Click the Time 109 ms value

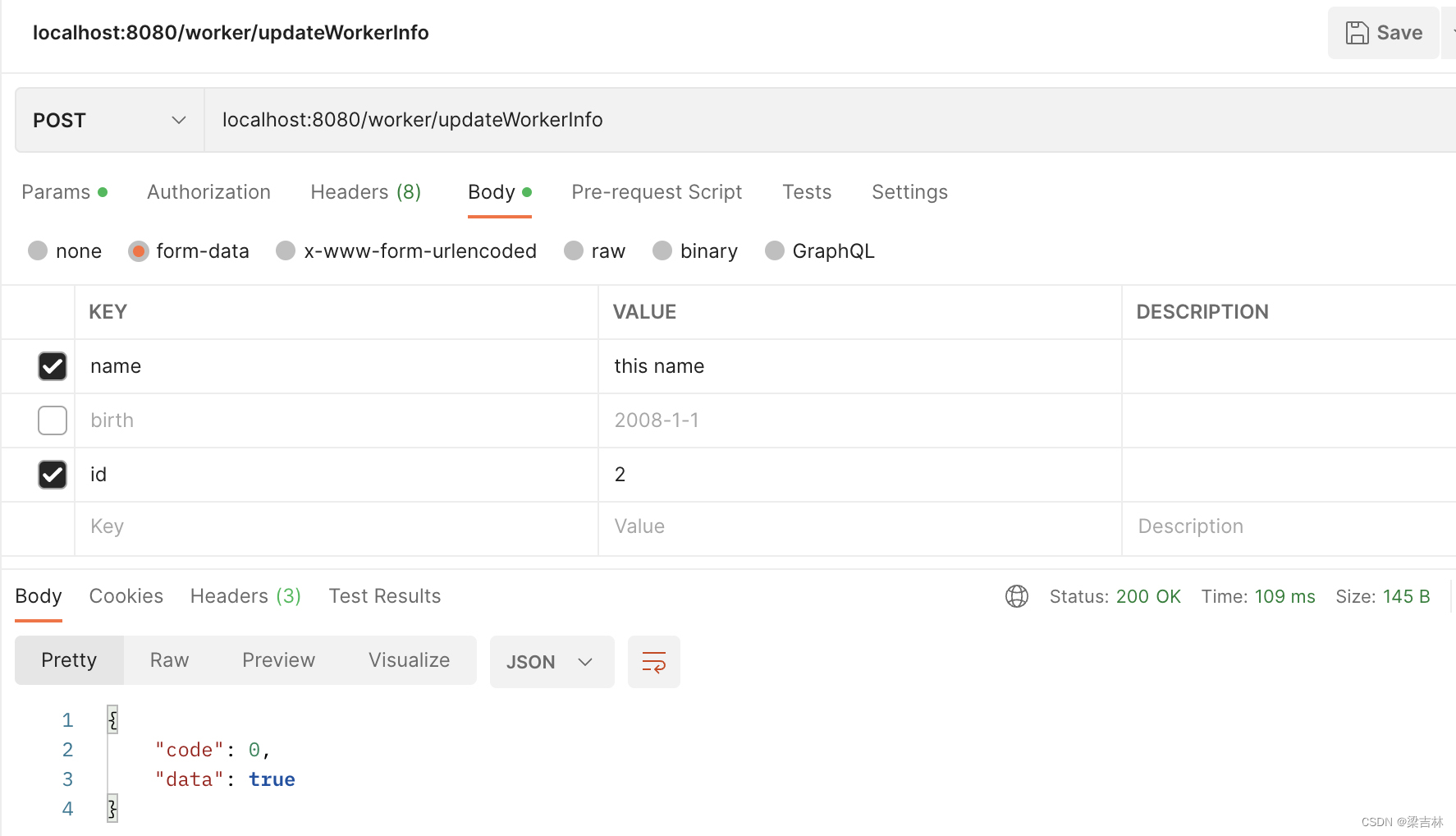coord(1284,597)
